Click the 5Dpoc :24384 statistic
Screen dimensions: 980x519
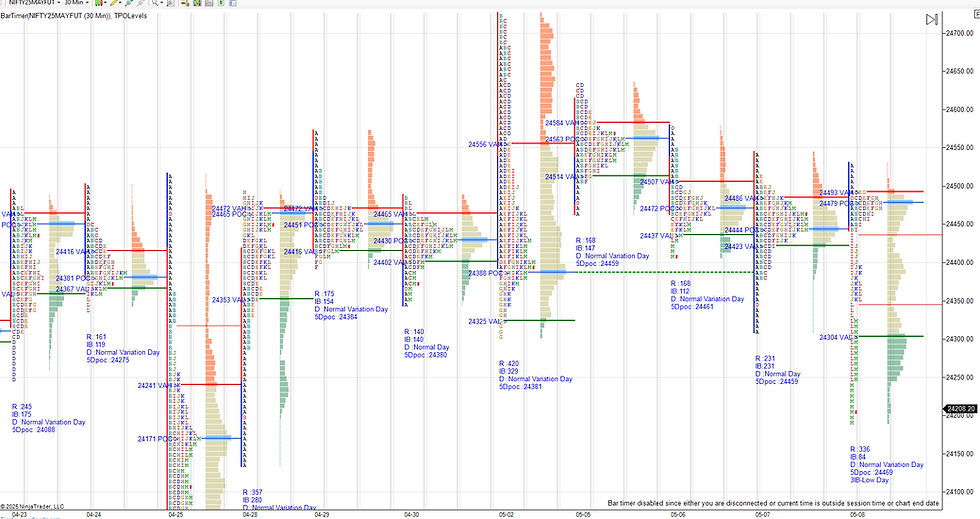click(336, 316)
